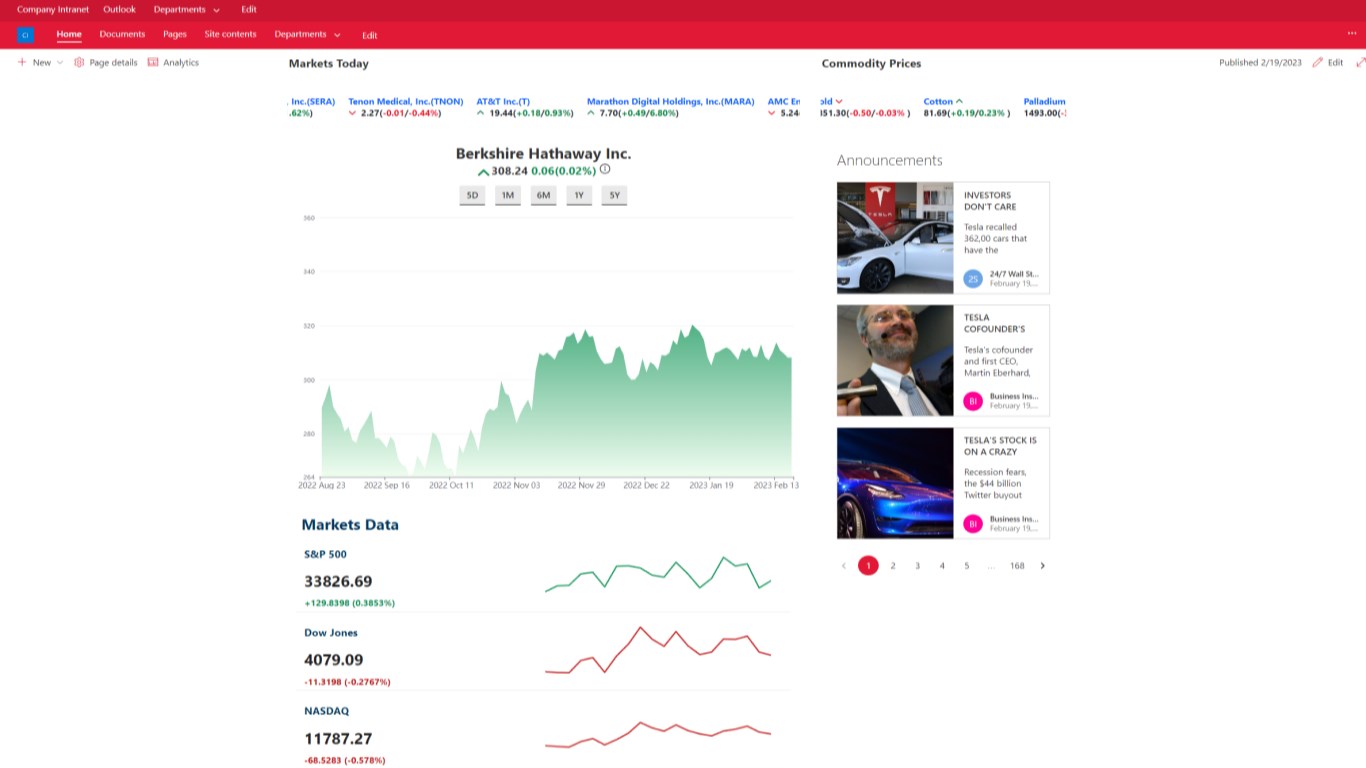This screenshot has width=1366, height=768.
Task: Open Tenon Medical, Inc.(TNON) ticker link
Action: (406, 102)
